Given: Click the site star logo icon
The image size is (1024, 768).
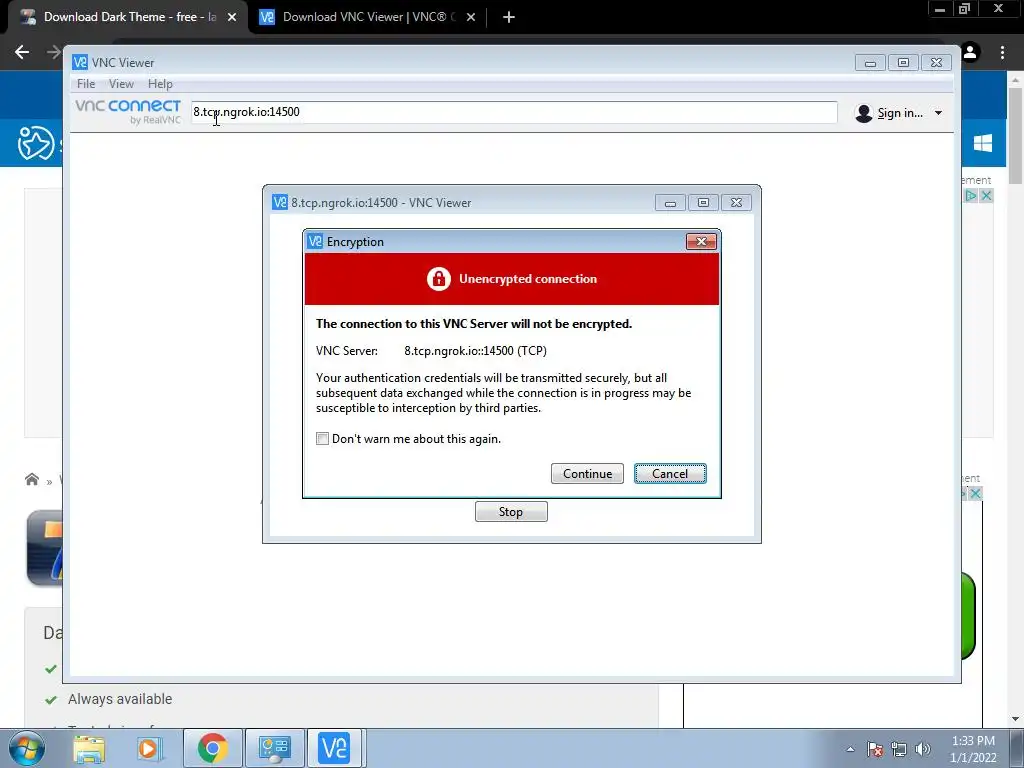Looking at the screenshot, I should (36, 143).
